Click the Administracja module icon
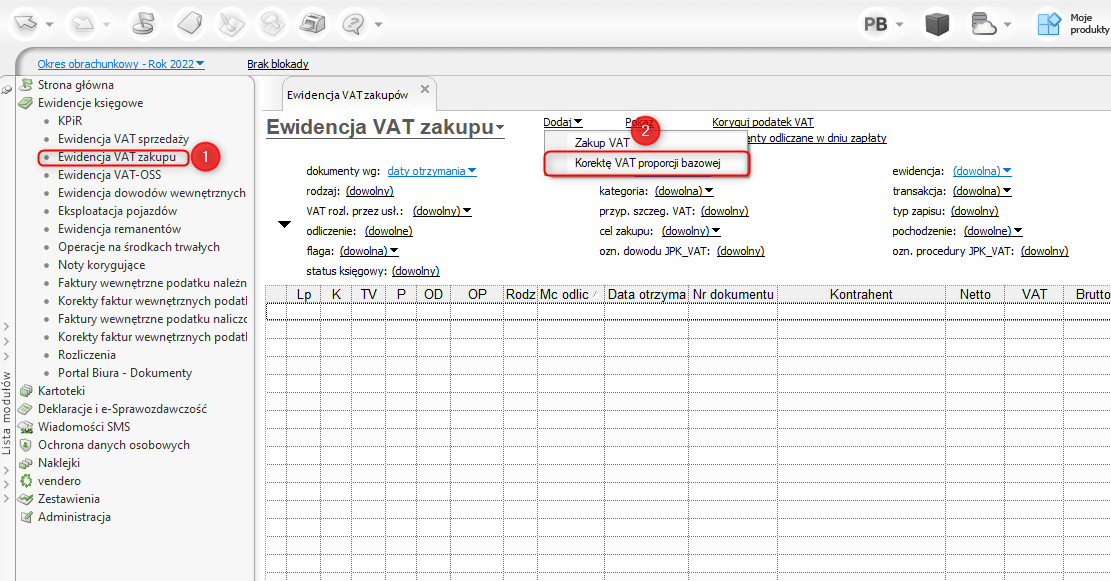The height and width of the screenshot is (581, 1111). coord(26,517)
